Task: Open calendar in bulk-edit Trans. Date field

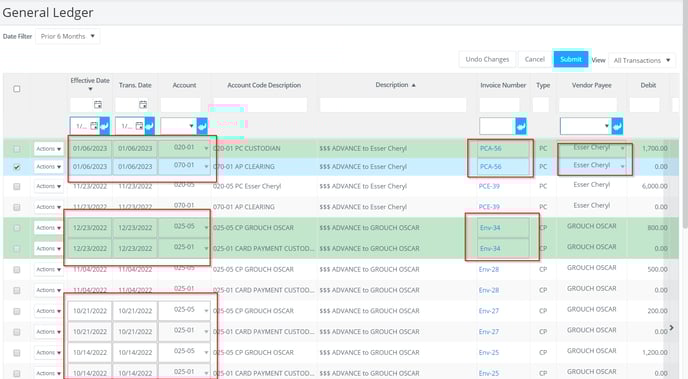Action: tap(139, 126)
